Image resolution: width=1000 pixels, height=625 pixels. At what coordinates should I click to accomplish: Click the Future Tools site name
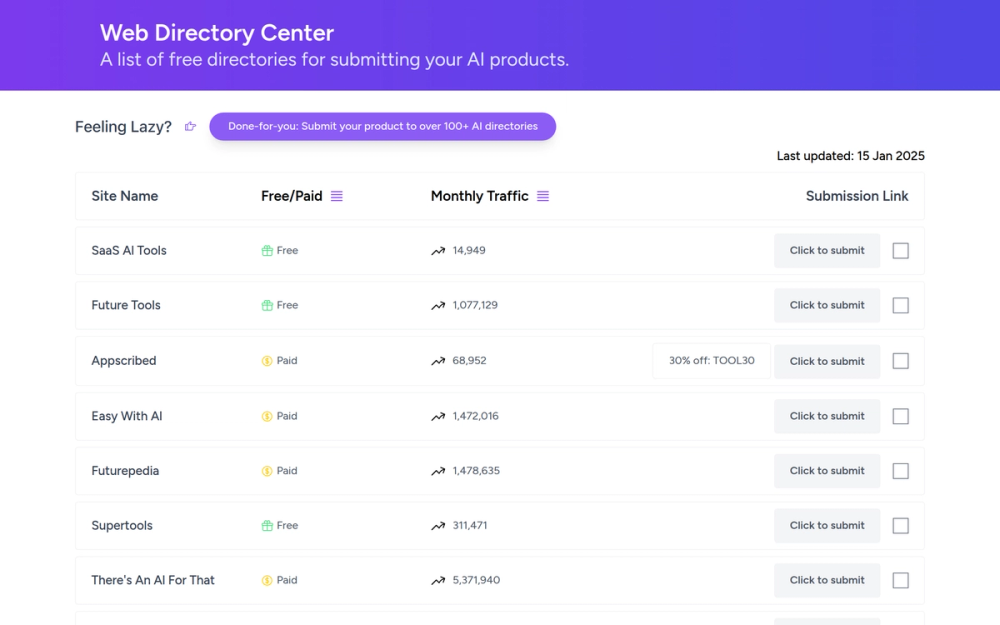[x=126, y=305]
